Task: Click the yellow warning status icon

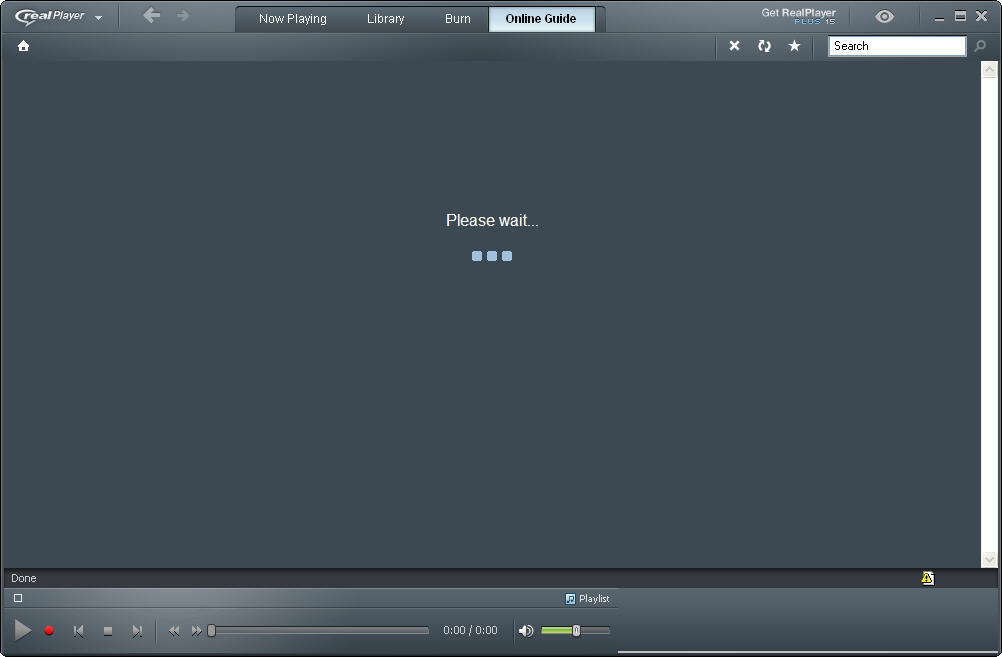Action: tap(928, 578)
